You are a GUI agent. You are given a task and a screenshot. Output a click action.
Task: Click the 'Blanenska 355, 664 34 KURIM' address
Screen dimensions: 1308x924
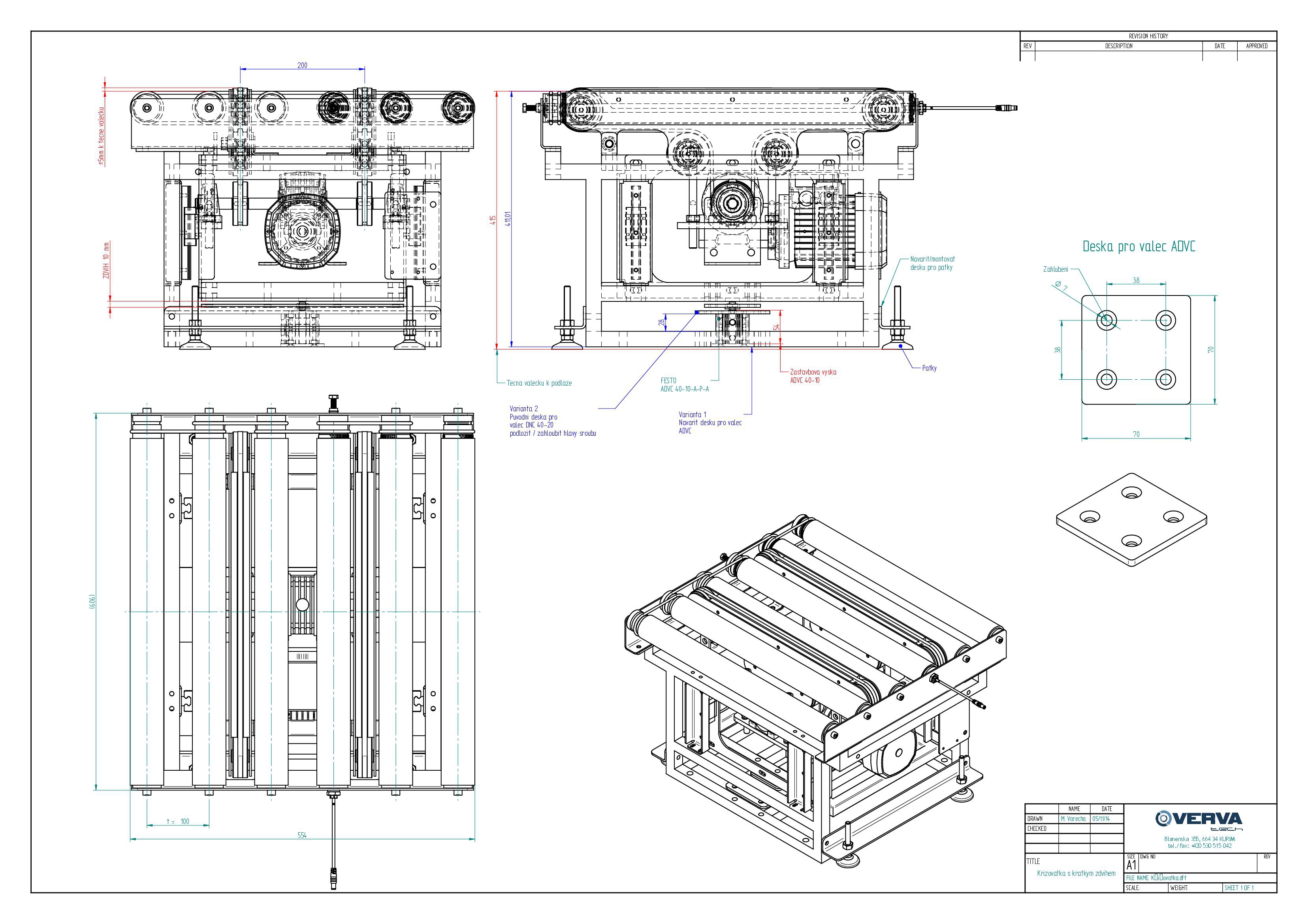(1200, 839)
